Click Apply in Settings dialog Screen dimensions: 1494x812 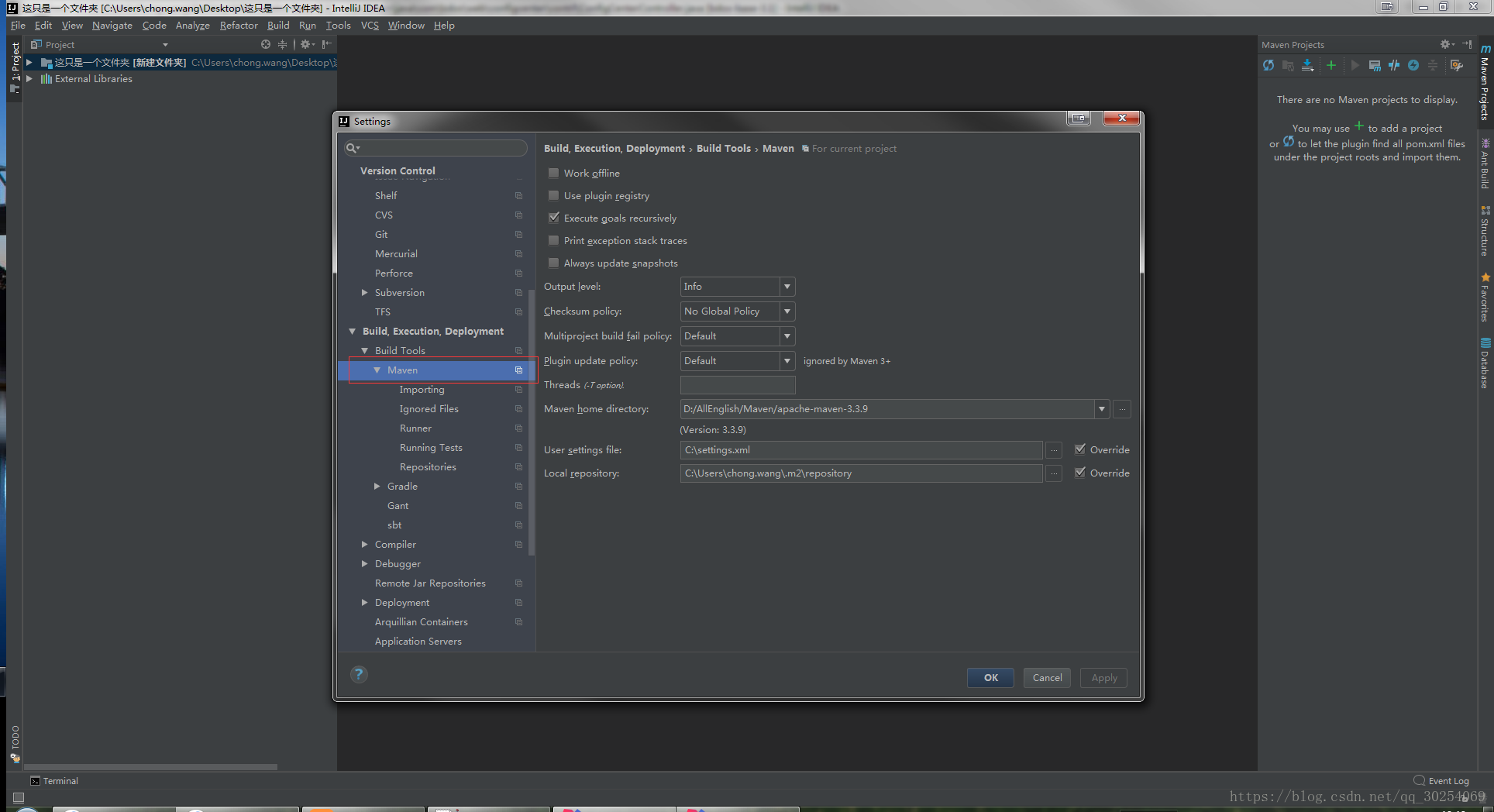tap(1104, 678)
